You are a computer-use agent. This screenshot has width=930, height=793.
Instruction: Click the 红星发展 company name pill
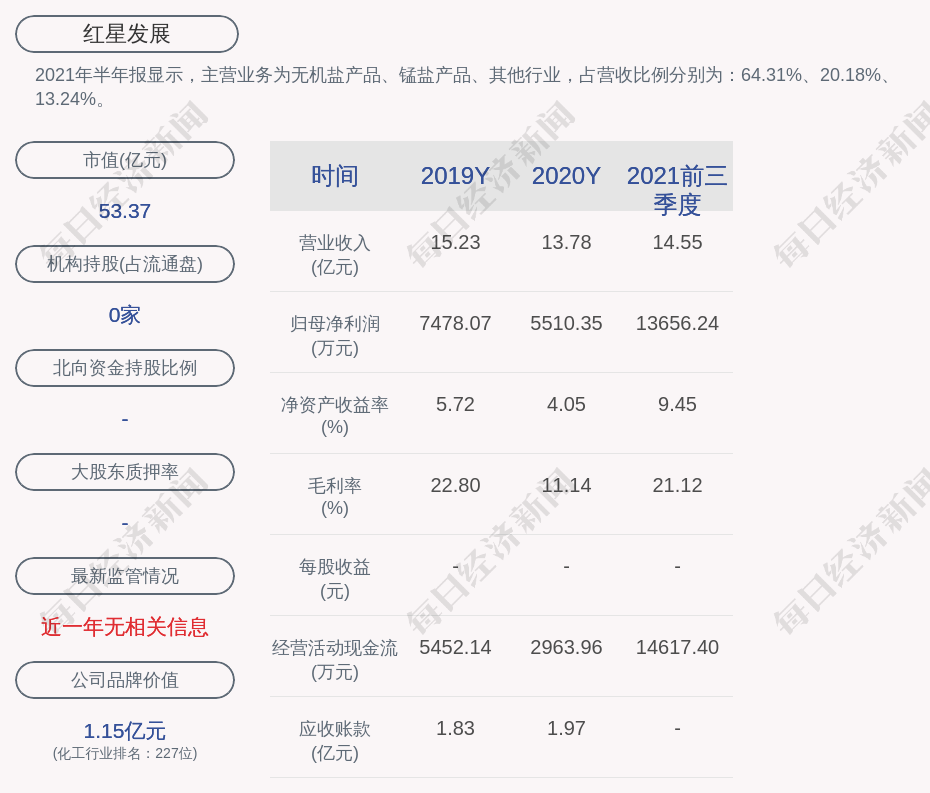127,34
